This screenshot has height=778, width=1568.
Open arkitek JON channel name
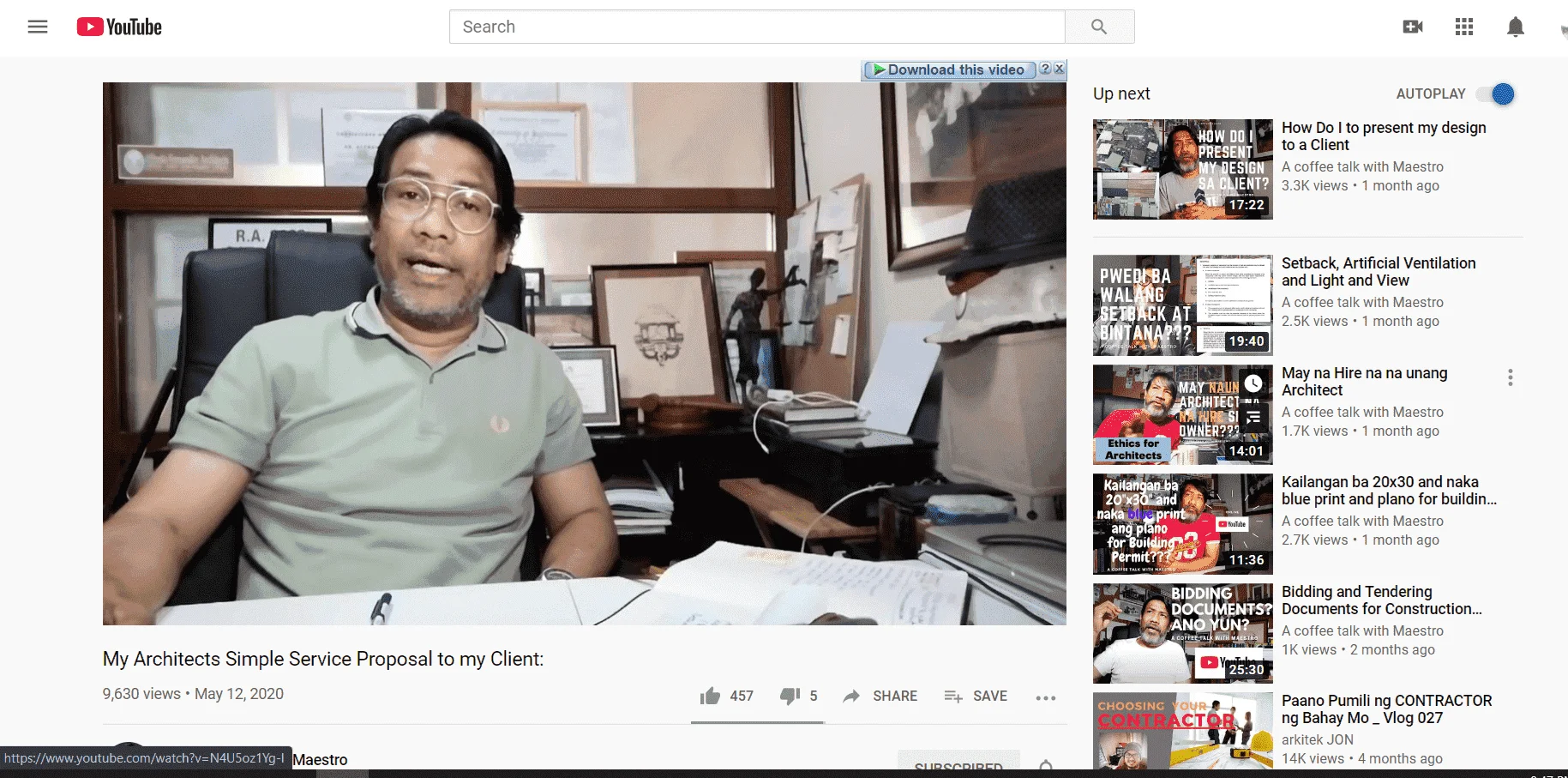(x=1318, y=739)
